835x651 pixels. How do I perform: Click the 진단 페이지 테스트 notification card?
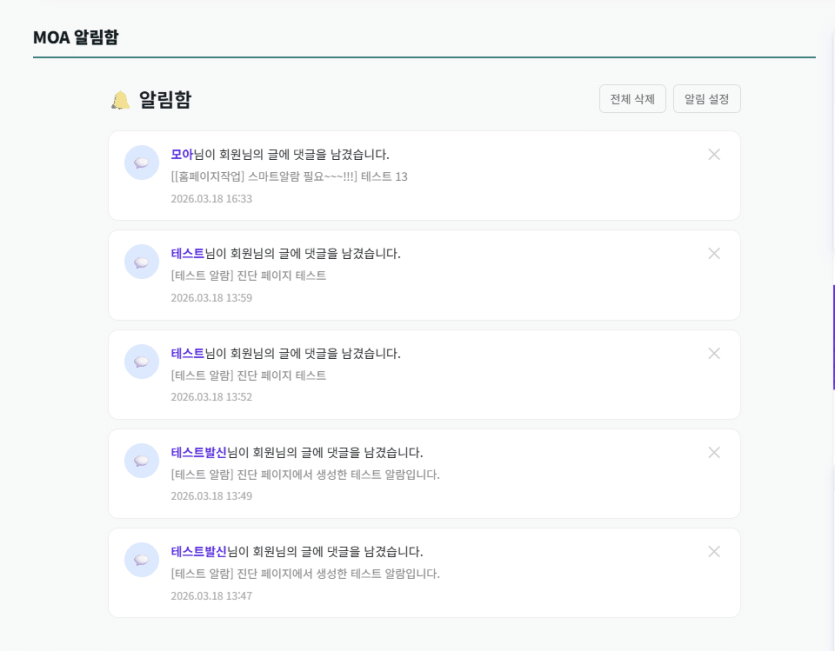point(420,274)
